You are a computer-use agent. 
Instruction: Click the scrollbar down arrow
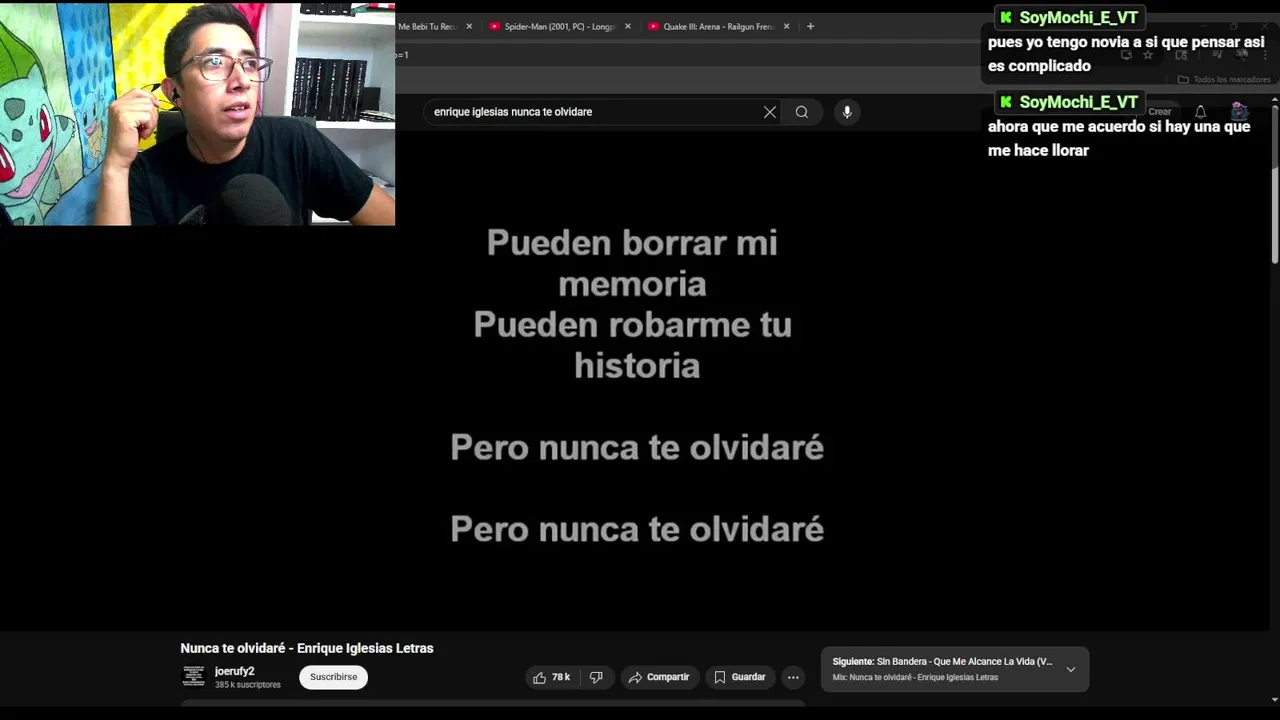(x=1274, y=700)
